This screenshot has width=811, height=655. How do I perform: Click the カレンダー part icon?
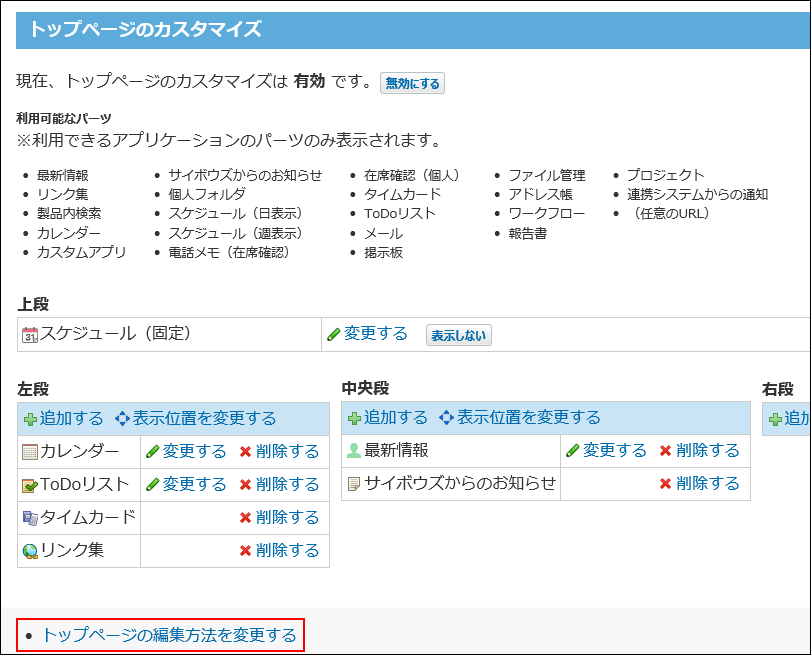(x=30, y=452)
